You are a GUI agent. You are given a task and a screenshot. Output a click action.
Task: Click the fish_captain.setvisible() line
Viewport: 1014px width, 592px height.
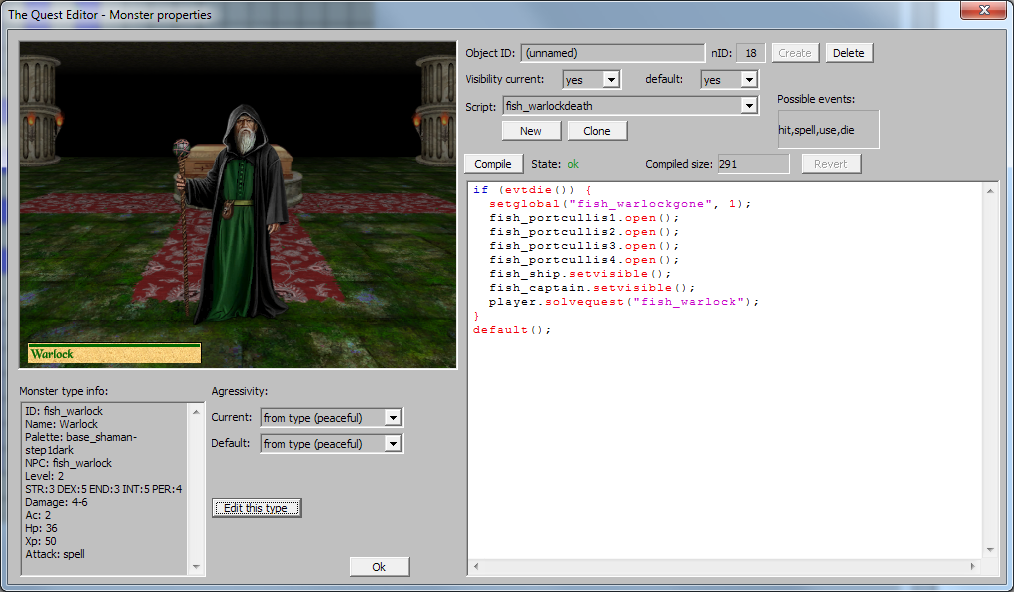(592, 288)
